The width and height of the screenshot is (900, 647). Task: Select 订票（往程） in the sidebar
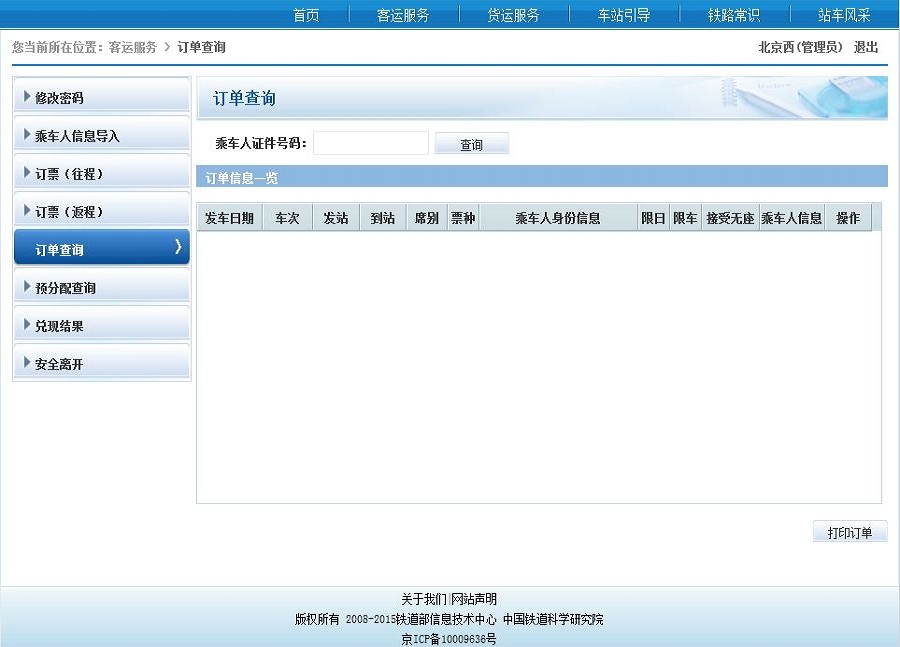pos(101,174)
